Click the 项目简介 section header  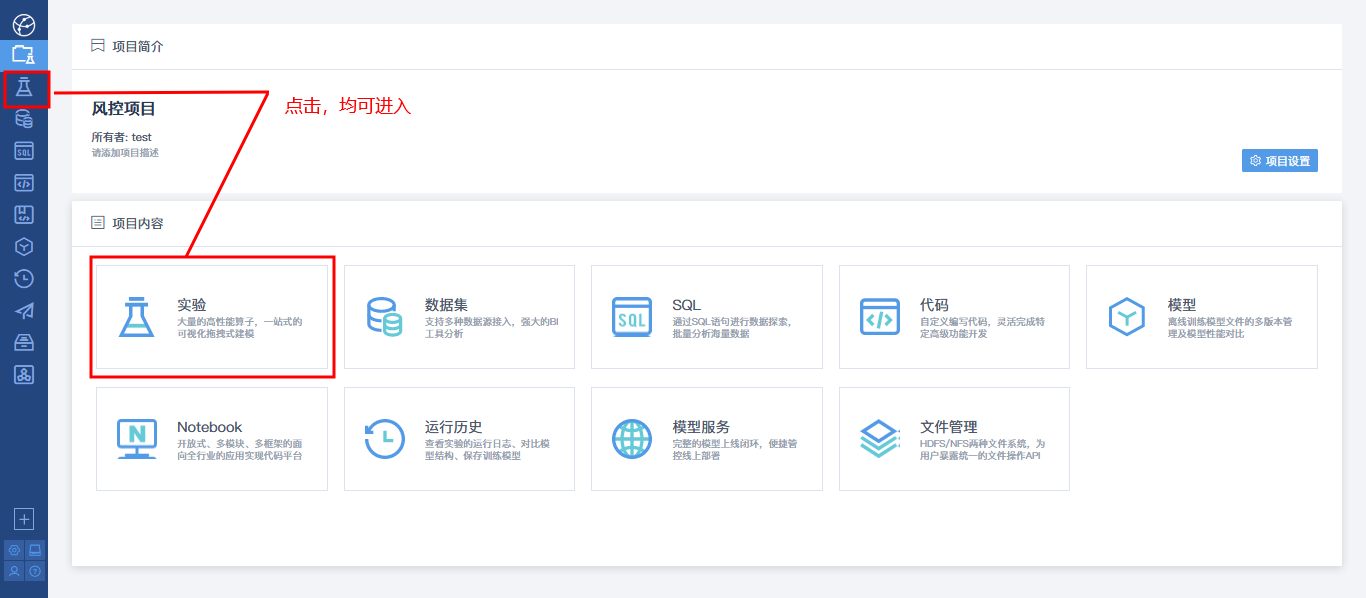click(138, 46)
